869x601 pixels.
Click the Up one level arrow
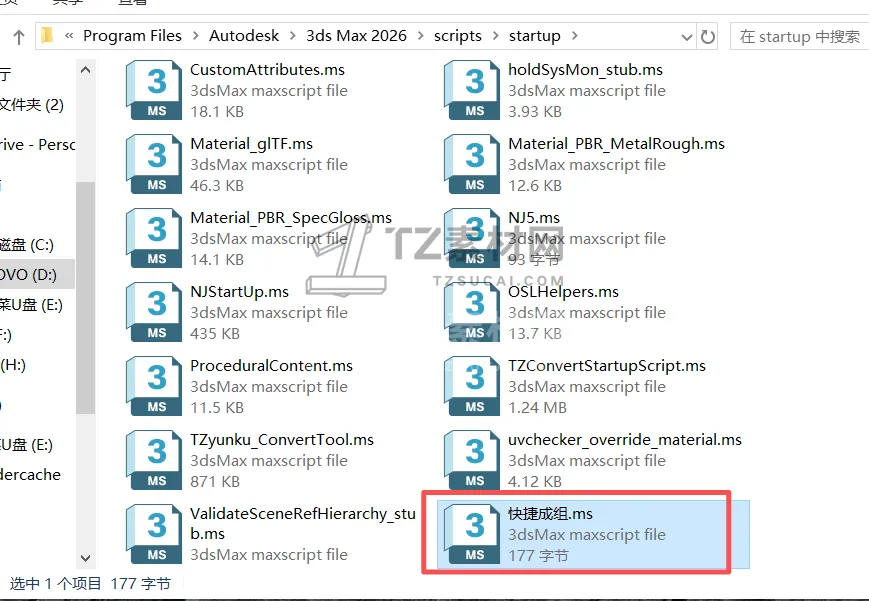pyautogui.click(x=19, y=37)
